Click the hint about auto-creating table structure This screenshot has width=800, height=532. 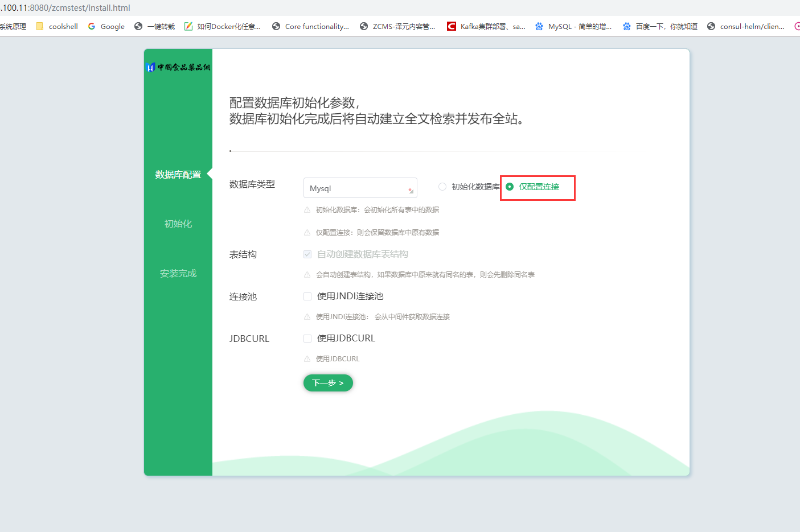coord(425,275)
